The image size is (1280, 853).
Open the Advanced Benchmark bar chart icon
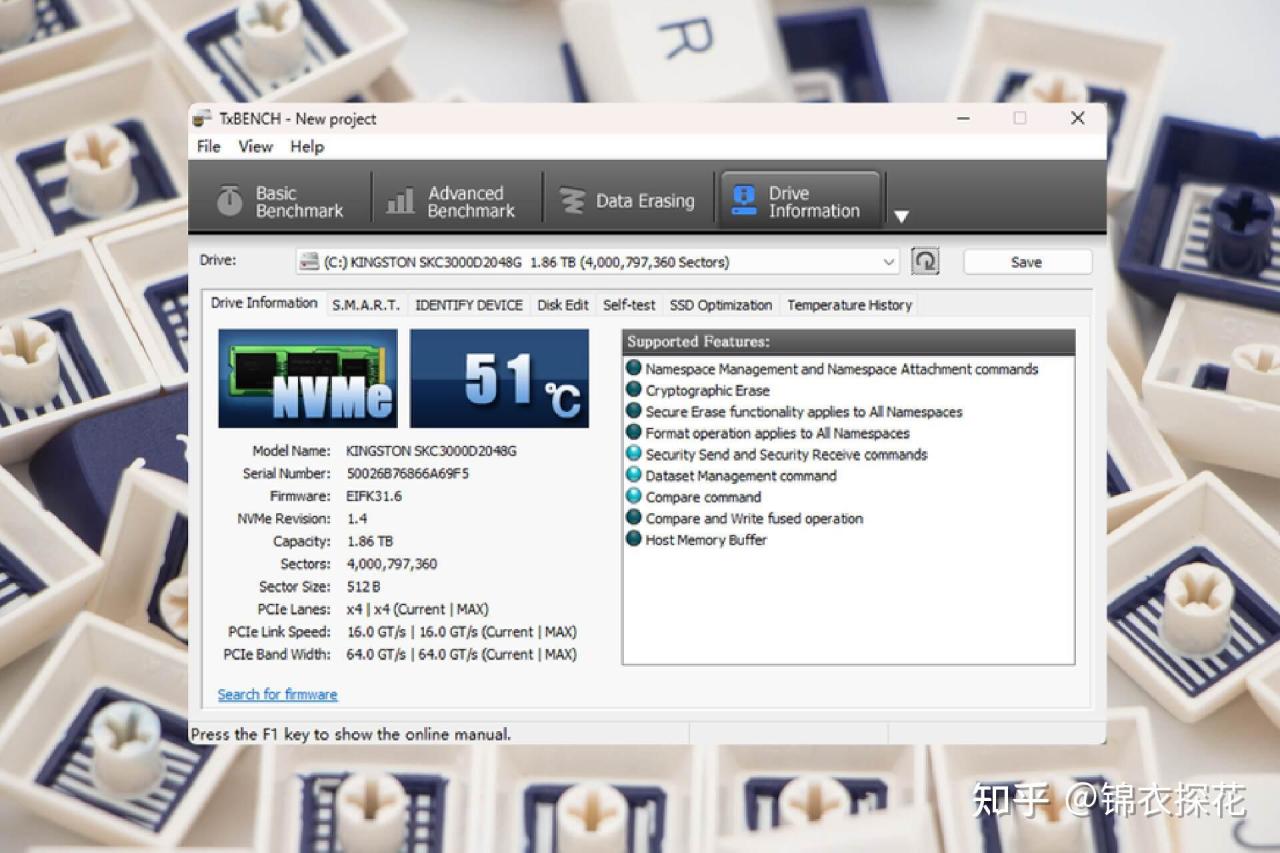tap(400, 201)
